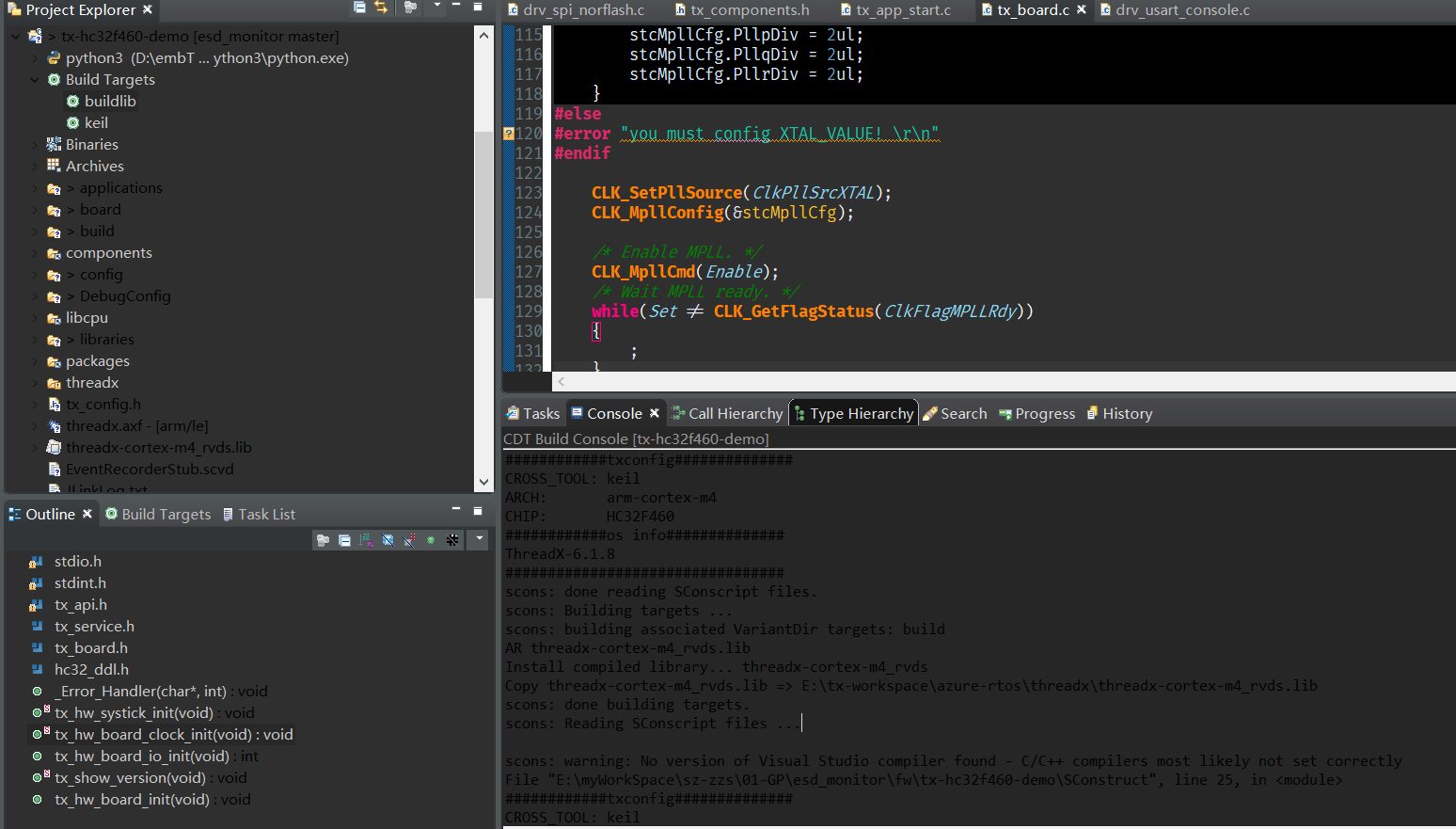This screenshot has height=829, width=1456.
Task: Toggle Hide Fields in Outline toolbar
Action: [388, 540]
